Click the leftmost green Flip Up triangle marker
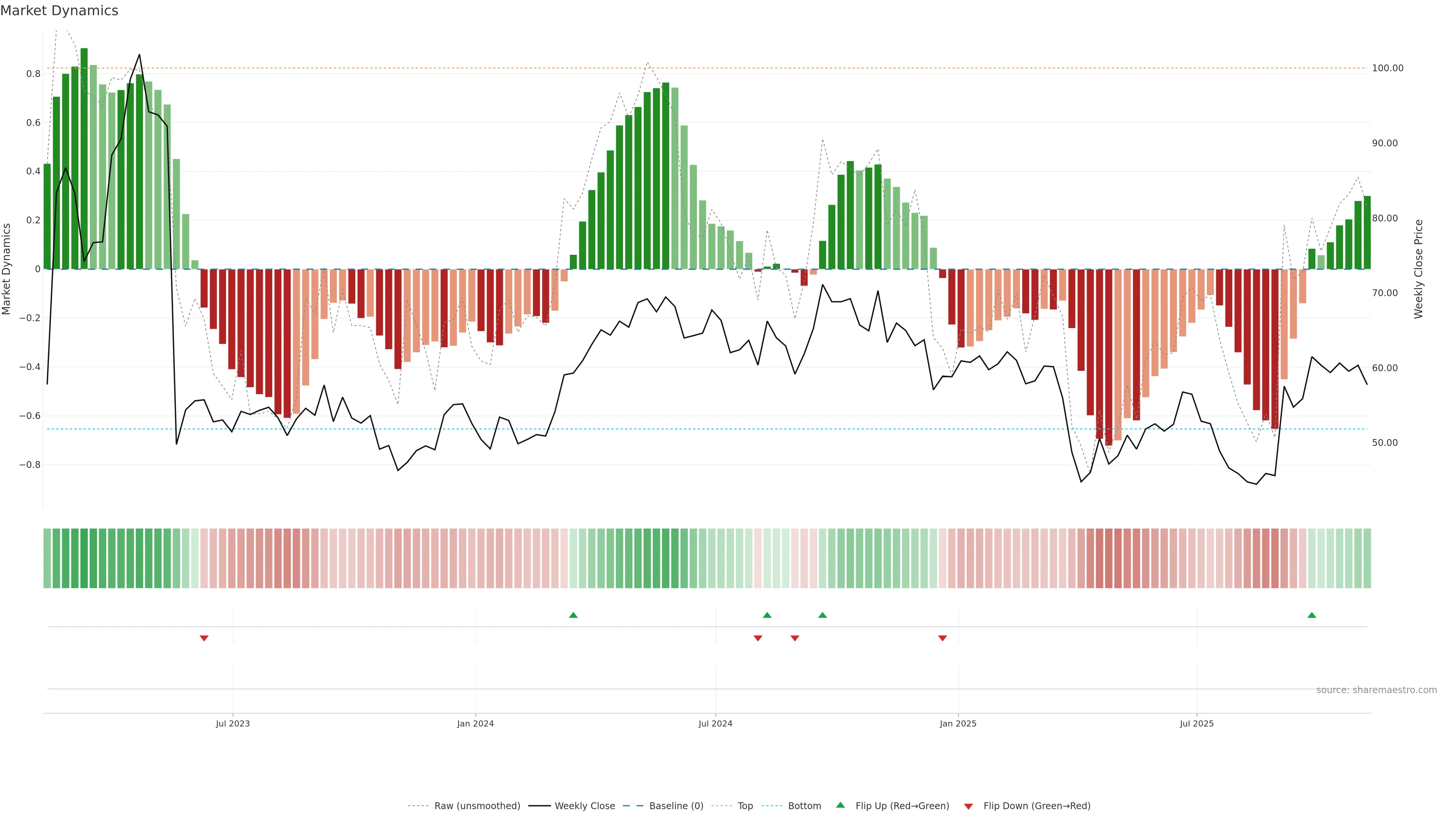Screen dimensions: 1456x819 (573, 615)
